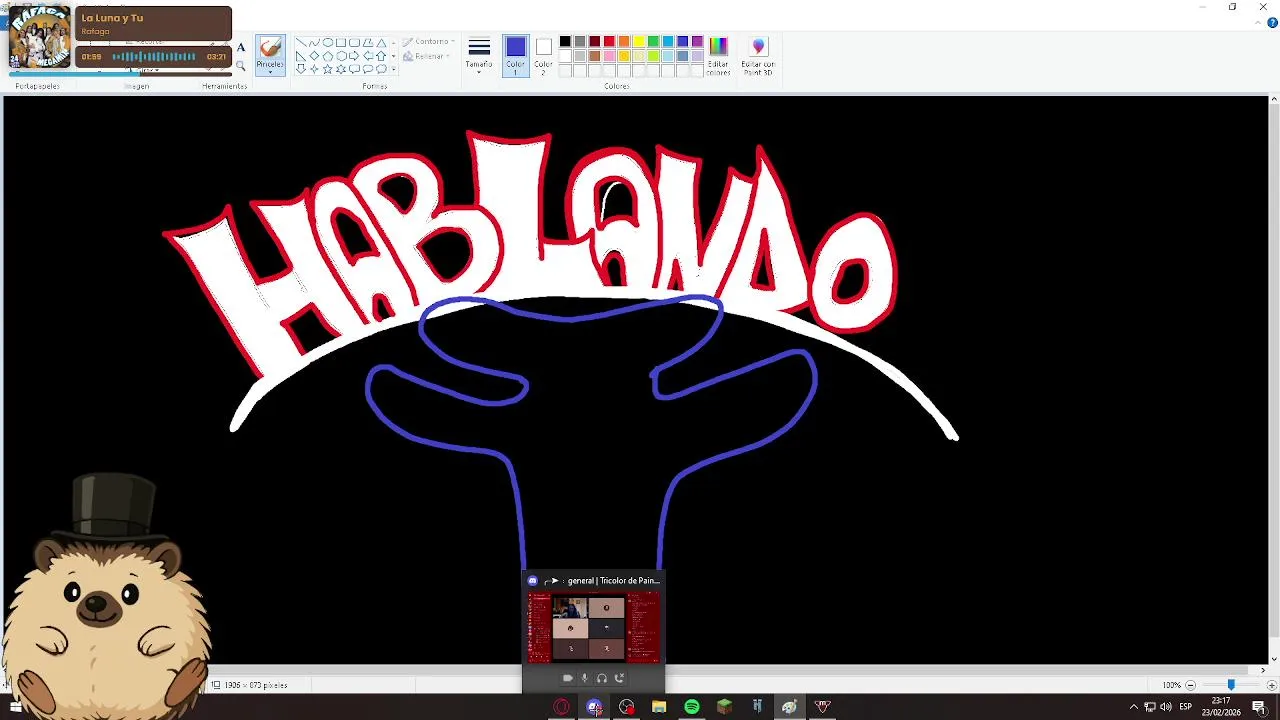Switch the ESP input language
Viewport: 1280px width, 720px height.
point(1186,707)
